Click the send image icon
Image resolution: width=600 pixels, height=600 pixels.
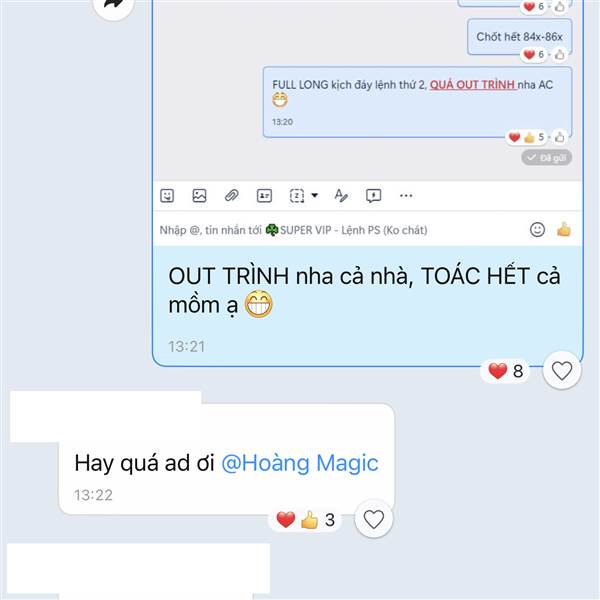(x=199, y=196)
